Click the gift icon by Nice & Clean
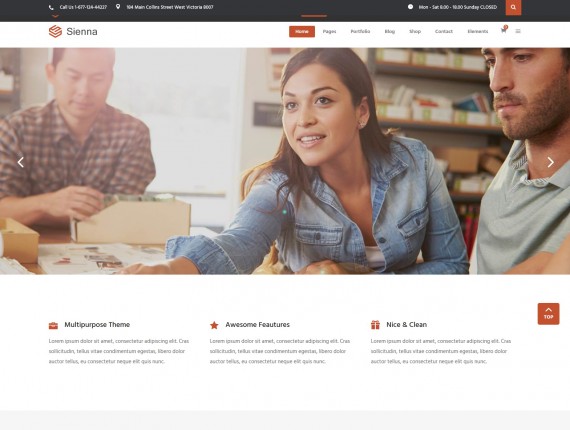 [375, 325]
